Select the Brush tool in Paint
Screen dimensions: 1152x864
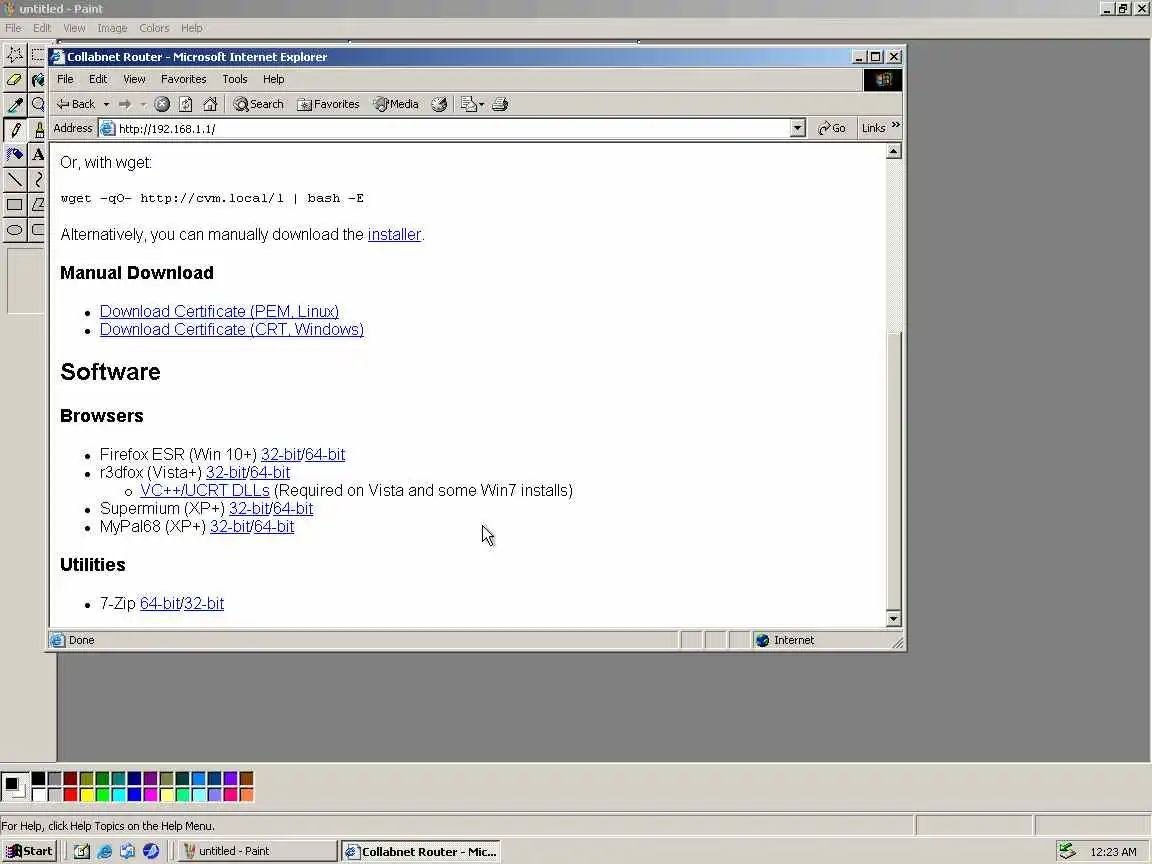pyautogui.click(x=37, y=129)
